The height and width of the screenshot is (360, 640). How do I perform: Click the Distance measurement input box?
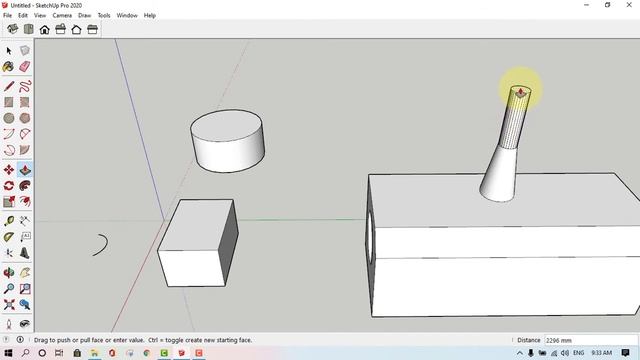click(x=591, y=340)
